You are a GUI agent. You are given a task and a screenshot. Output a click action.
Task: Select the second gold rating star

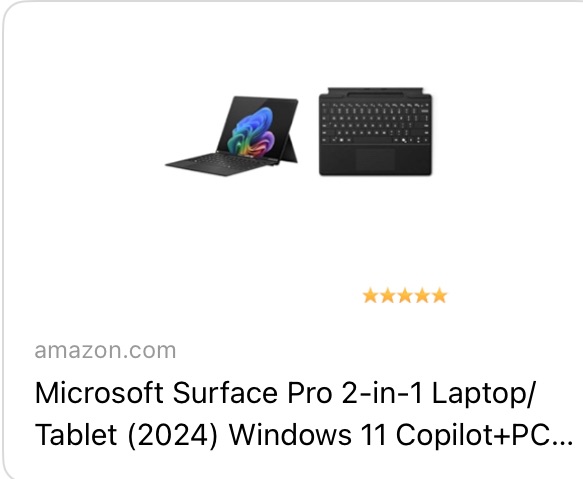pyautogui.click(x=387, y=296)
